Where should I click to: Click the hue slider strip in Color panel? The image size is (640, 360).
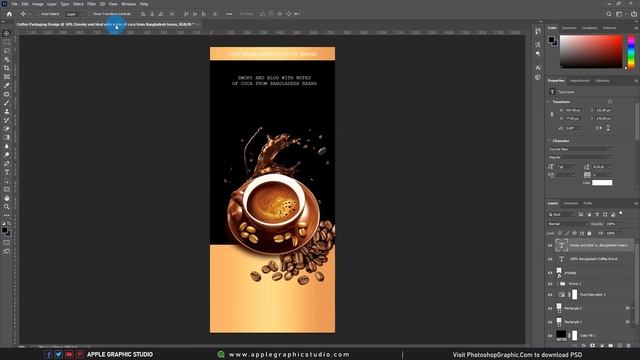point(631,52)
